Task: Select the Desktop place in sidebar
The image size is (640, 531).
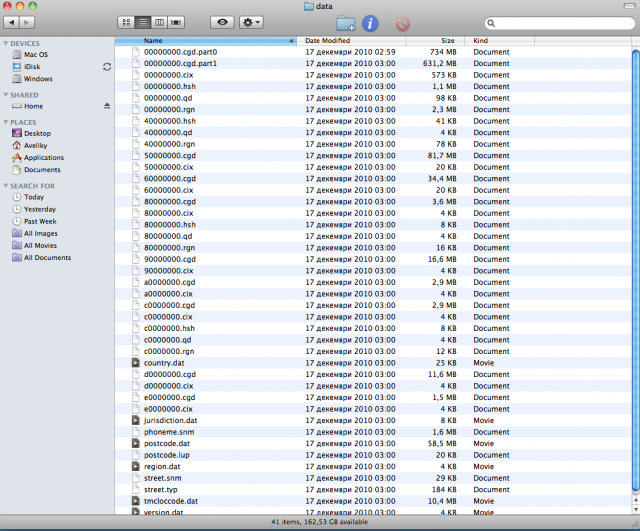Action: (x=38, y=133)
